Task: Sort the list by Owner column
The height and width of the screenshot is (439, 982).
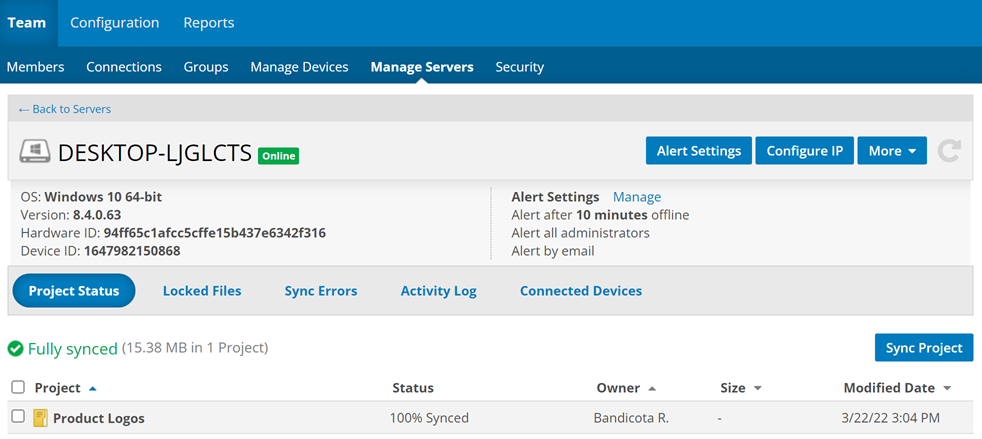Action: (x=617, y=388)
